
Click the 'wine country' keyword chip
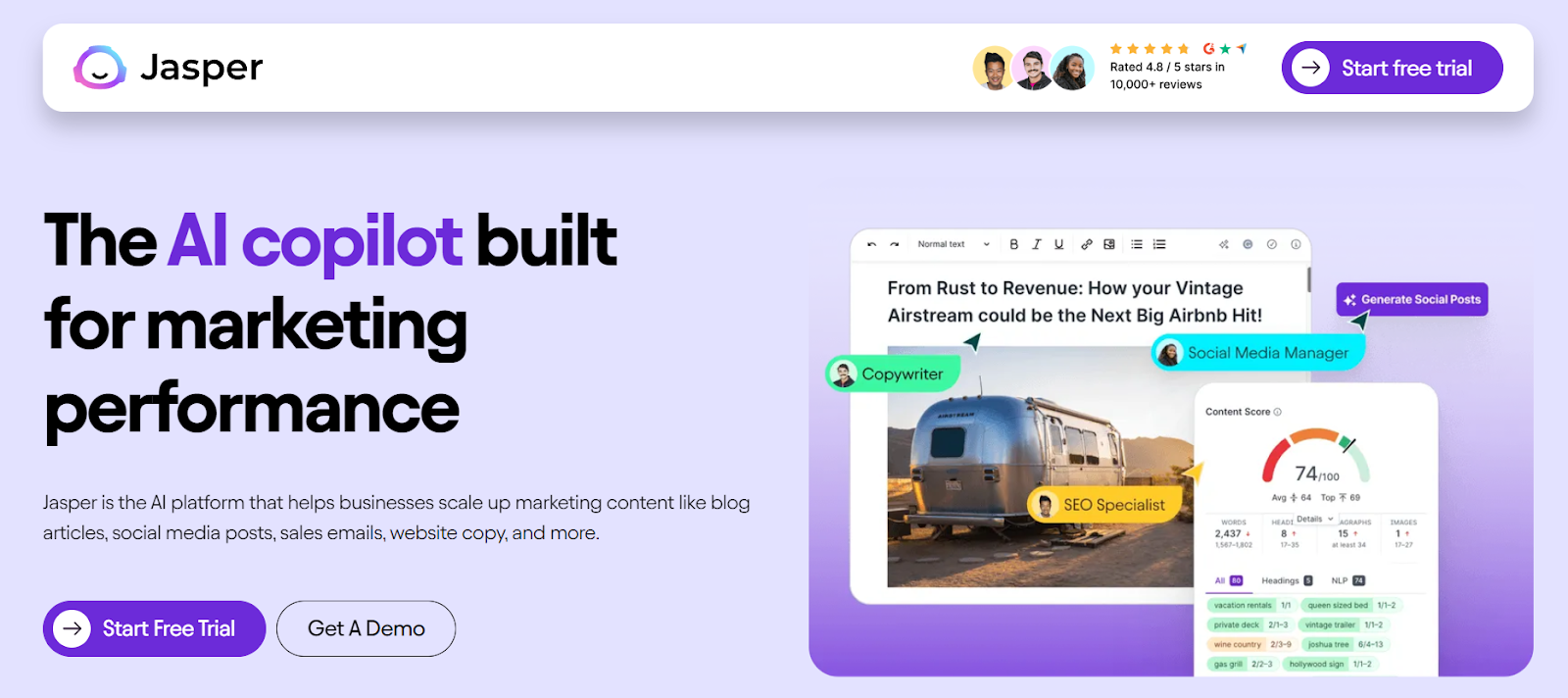point(1251,644)
